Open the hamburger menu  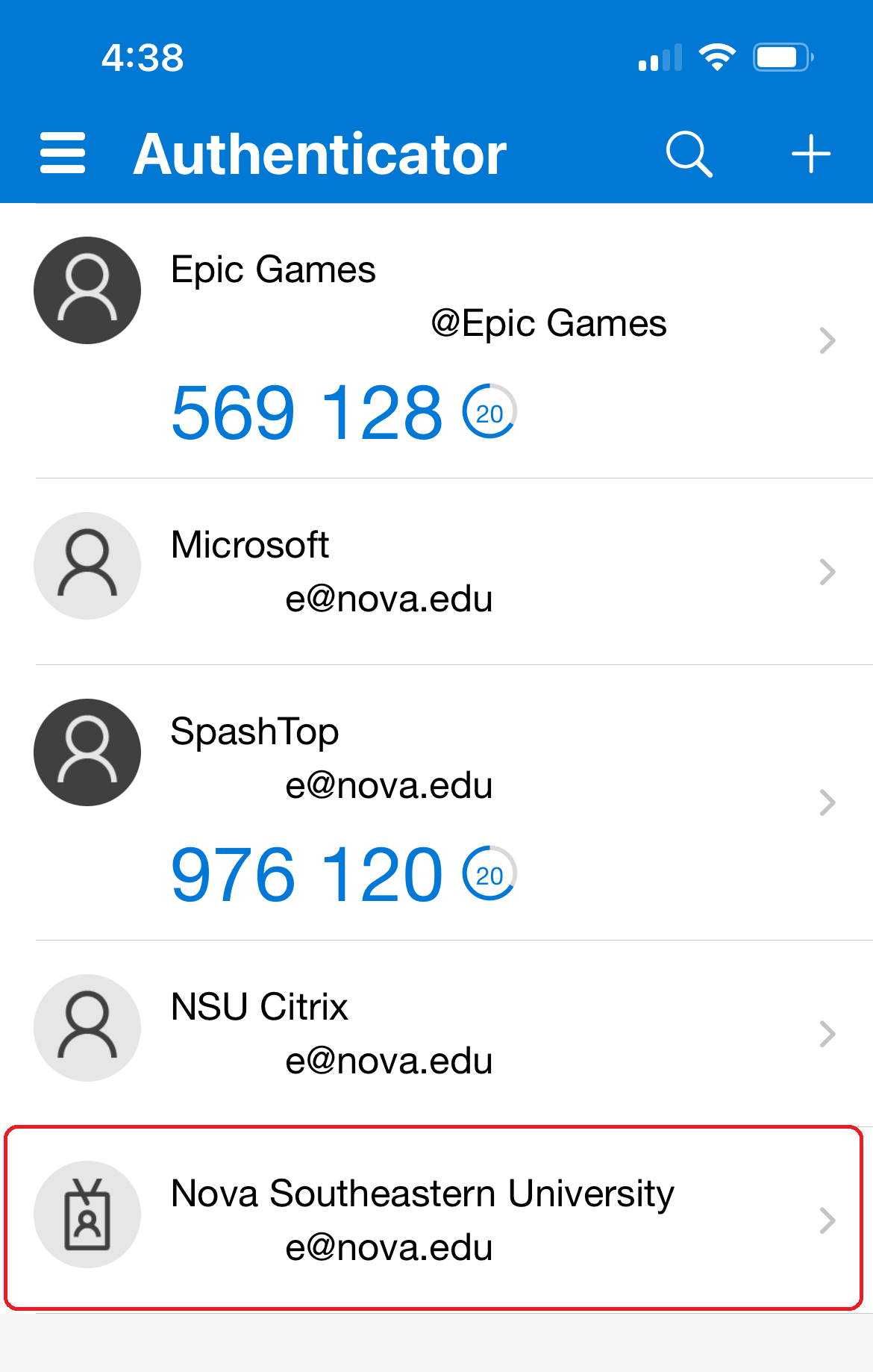click(63, 154)
